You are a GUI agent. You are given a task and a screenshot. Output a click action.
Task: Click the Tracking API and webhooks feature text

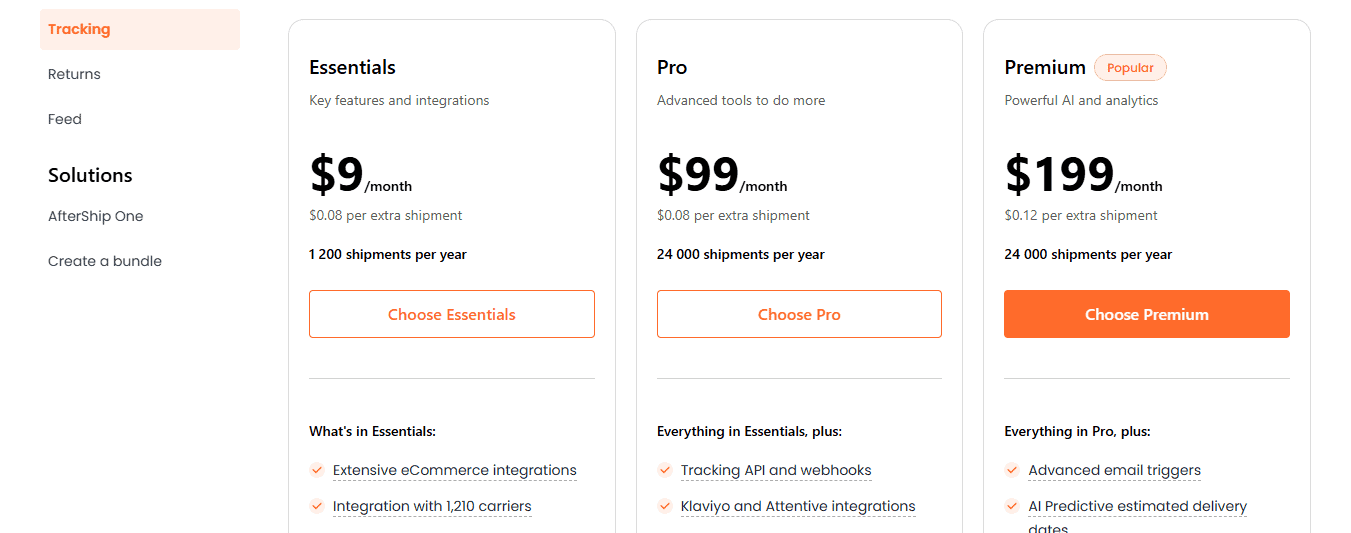[776, 470]
